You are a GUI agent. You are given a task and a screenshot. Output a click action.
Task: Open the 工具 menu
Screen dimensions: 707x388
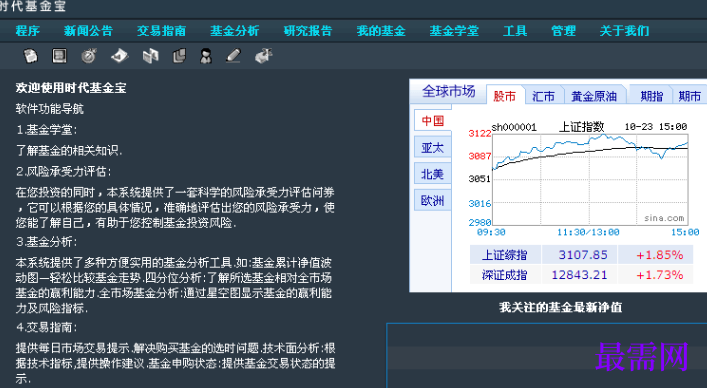click(x=515, y=31)
